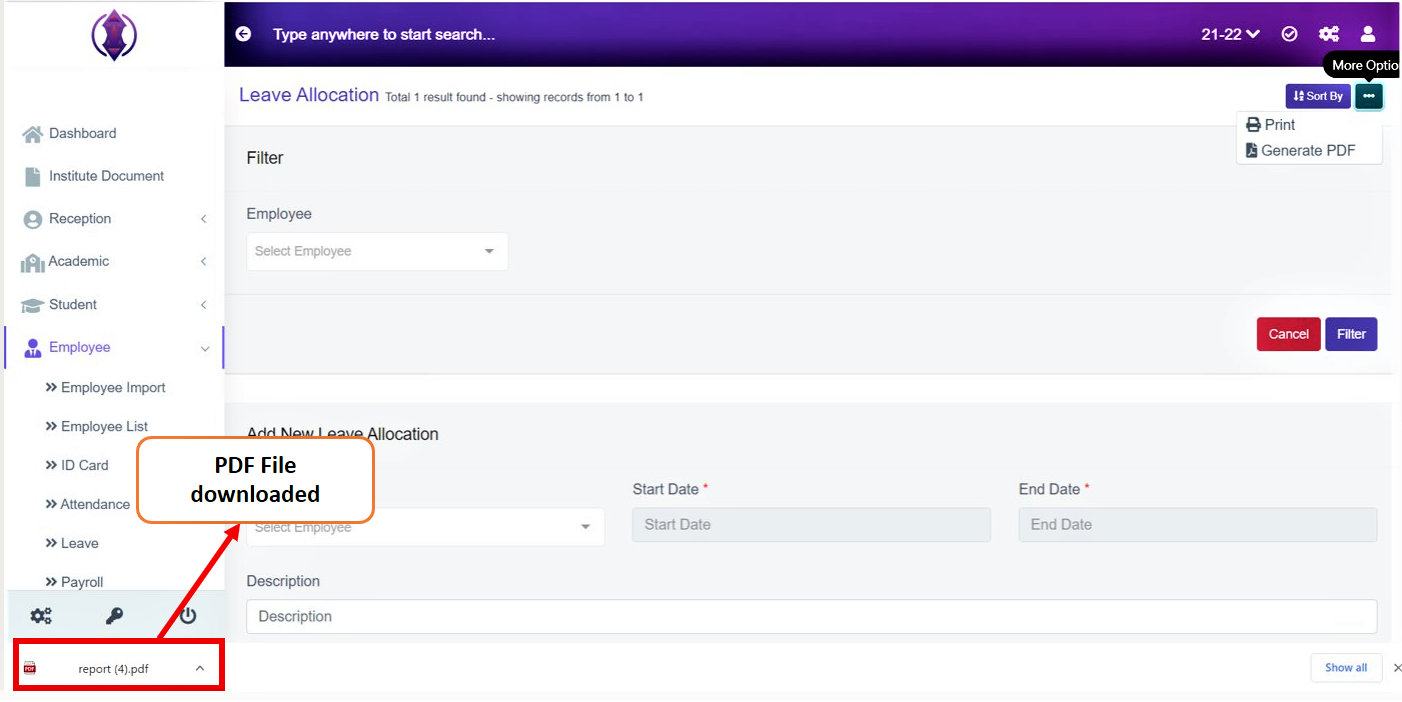Screen dimensions: 1402x702
Task: Click the key icon in the sidebar footer
Action: [115, 616]
